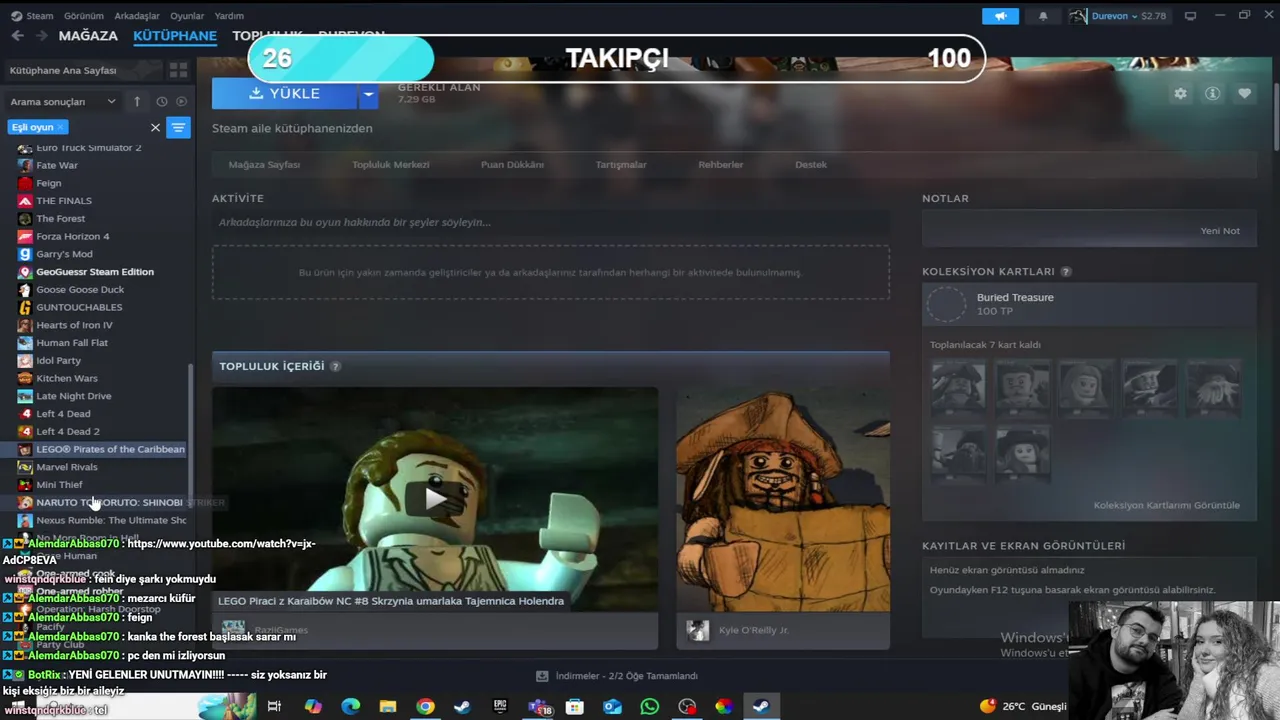The height and width of the screenshot is (720, 1280).
Task: Open Steam announcements megaphone button
Action: 1000,16
